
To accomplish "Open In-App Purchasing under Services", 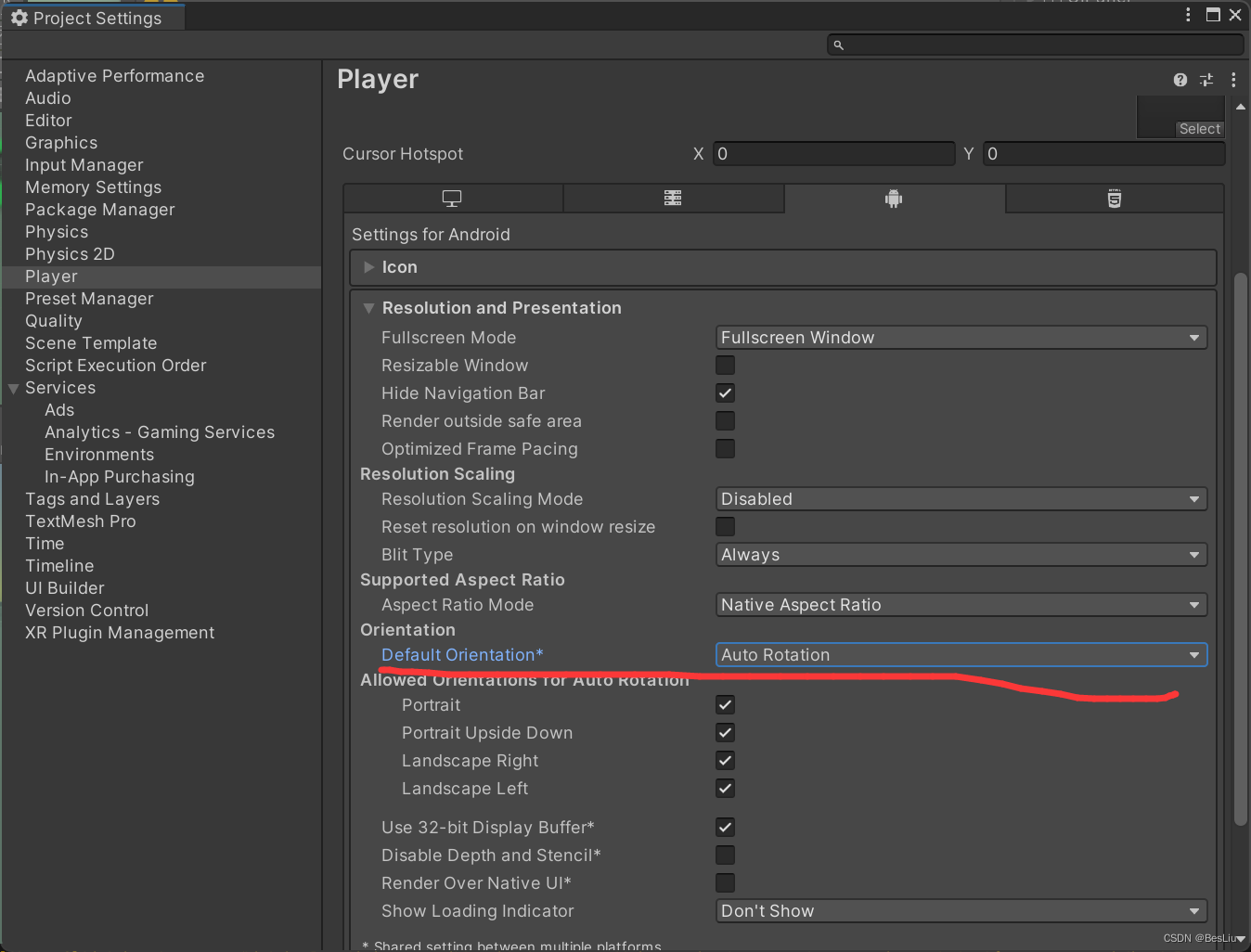I will (x=119, y=476).
